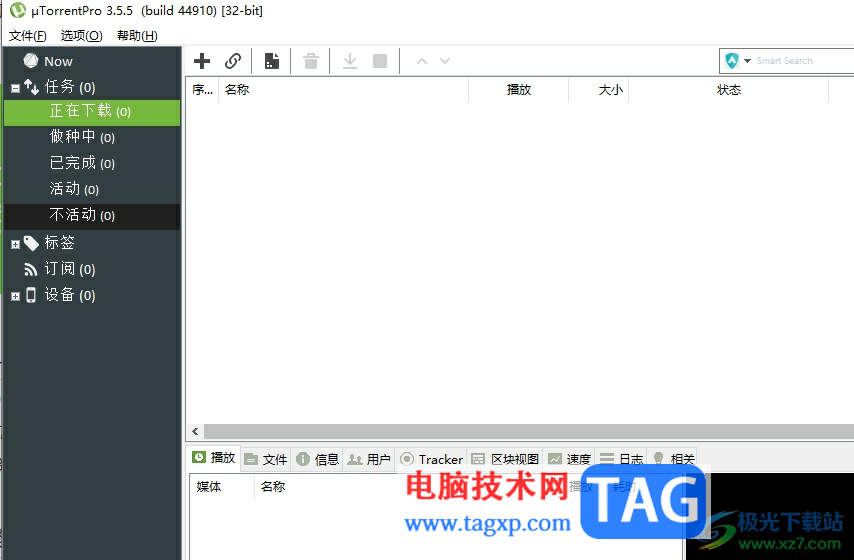Open the 选项(O) menu
Screen dimensions: 854x560
pyautogui.click(x=81, y=36)
